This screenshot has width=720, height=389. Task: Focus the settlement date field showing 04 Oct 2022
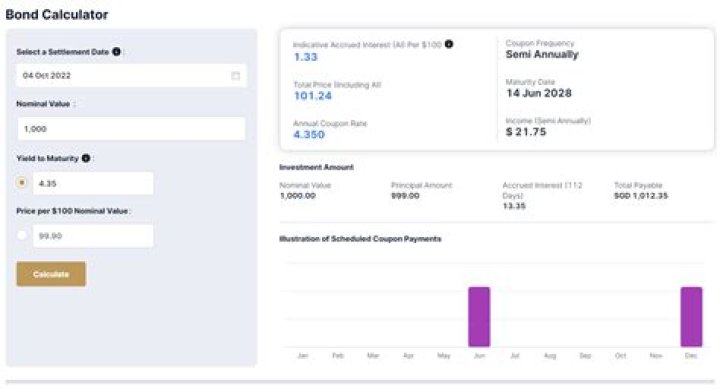pos(131,76)
